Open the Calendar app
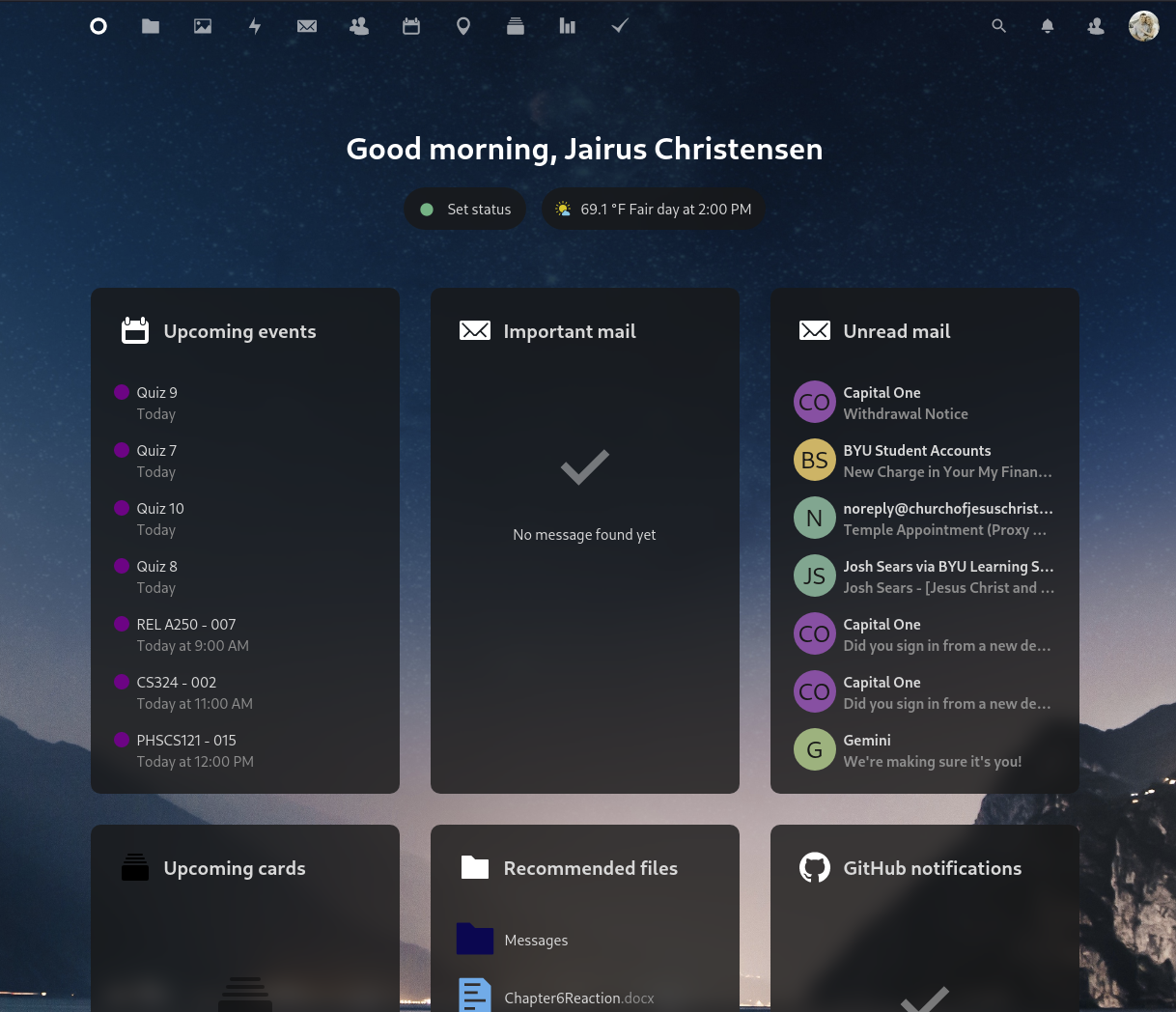1176x1012 pixels. (x=411, y=26)
